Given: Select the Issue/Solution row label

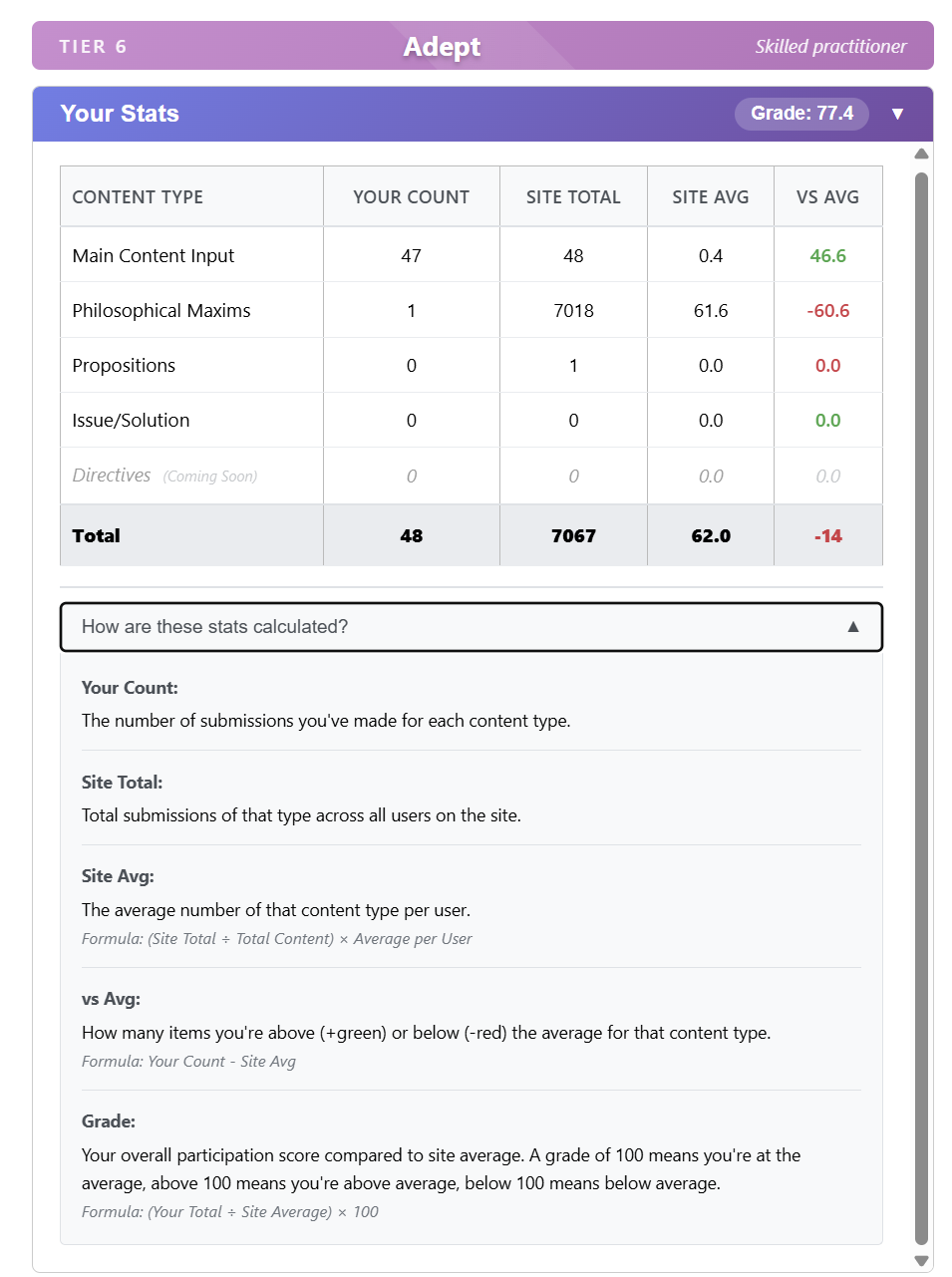Looking at the screenshot, I should pyautogui.click(x=131, y=421).
